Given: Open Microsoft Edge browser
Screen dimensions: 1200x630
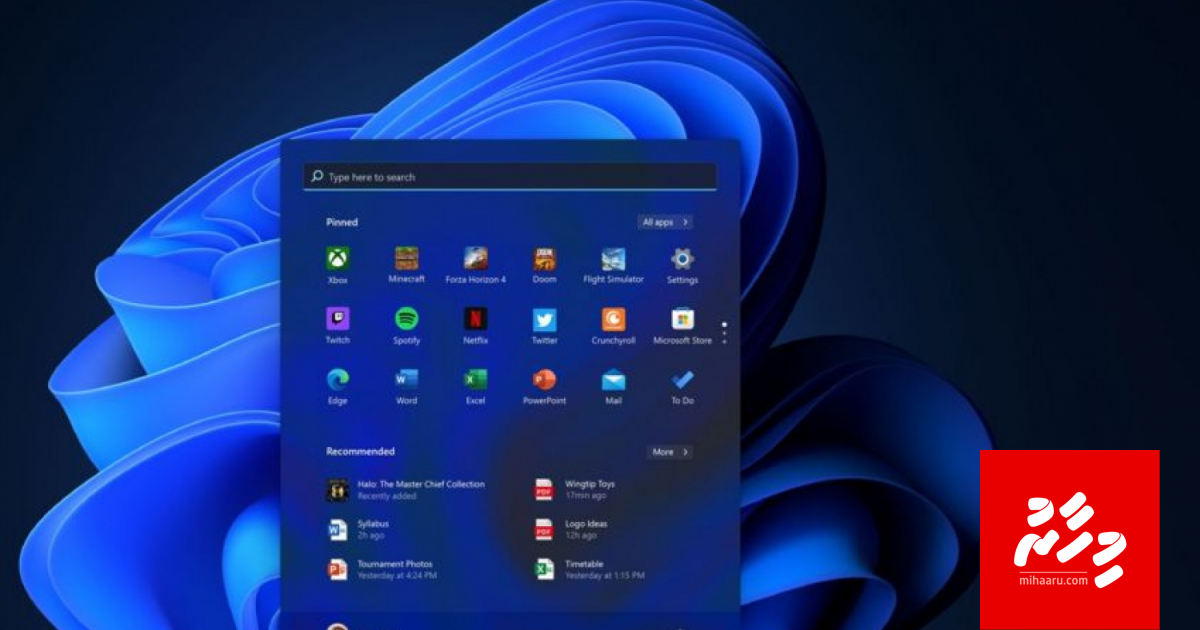Looking at the screenshot, I should (337, 382).
